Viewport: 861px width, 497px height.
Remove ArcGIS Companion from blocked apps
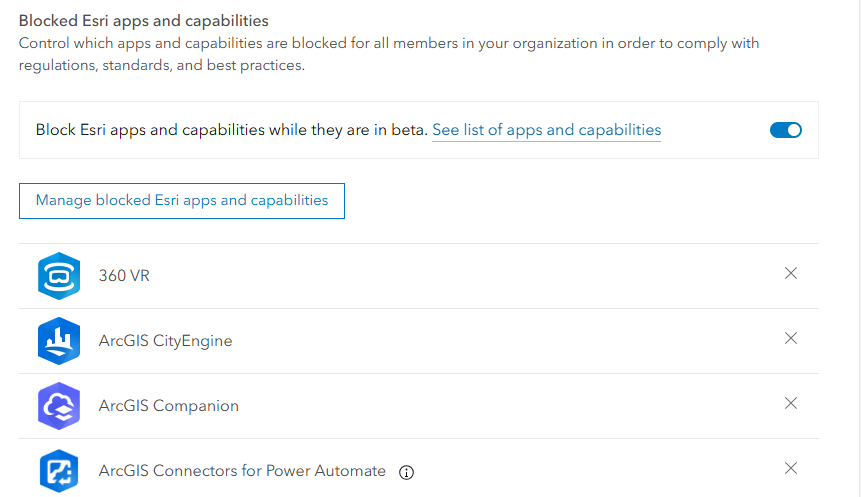pyautogui.click(x=791, y=404)
